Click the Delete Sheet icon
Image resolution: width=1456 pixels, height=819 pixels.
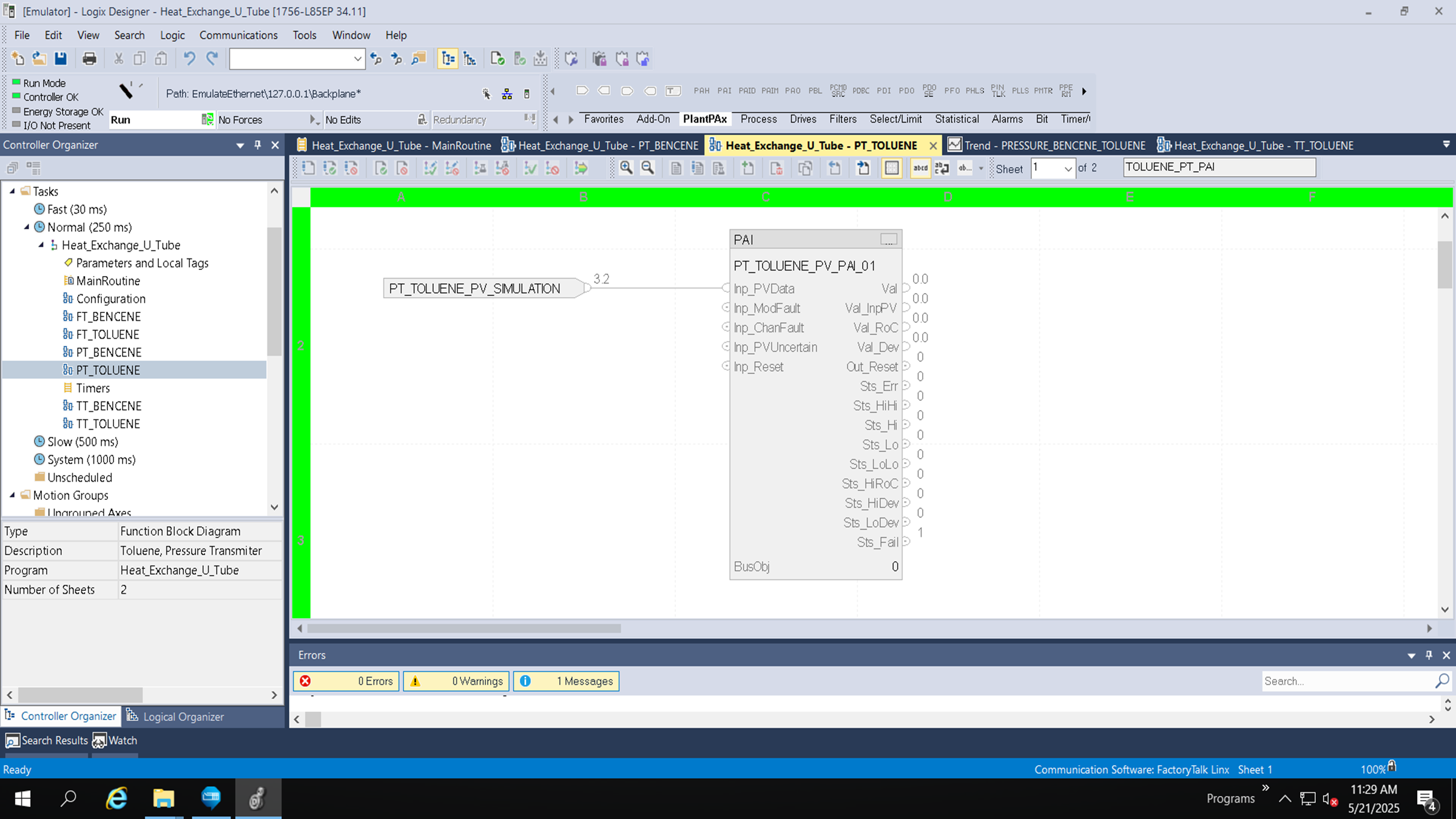[776, 168]
